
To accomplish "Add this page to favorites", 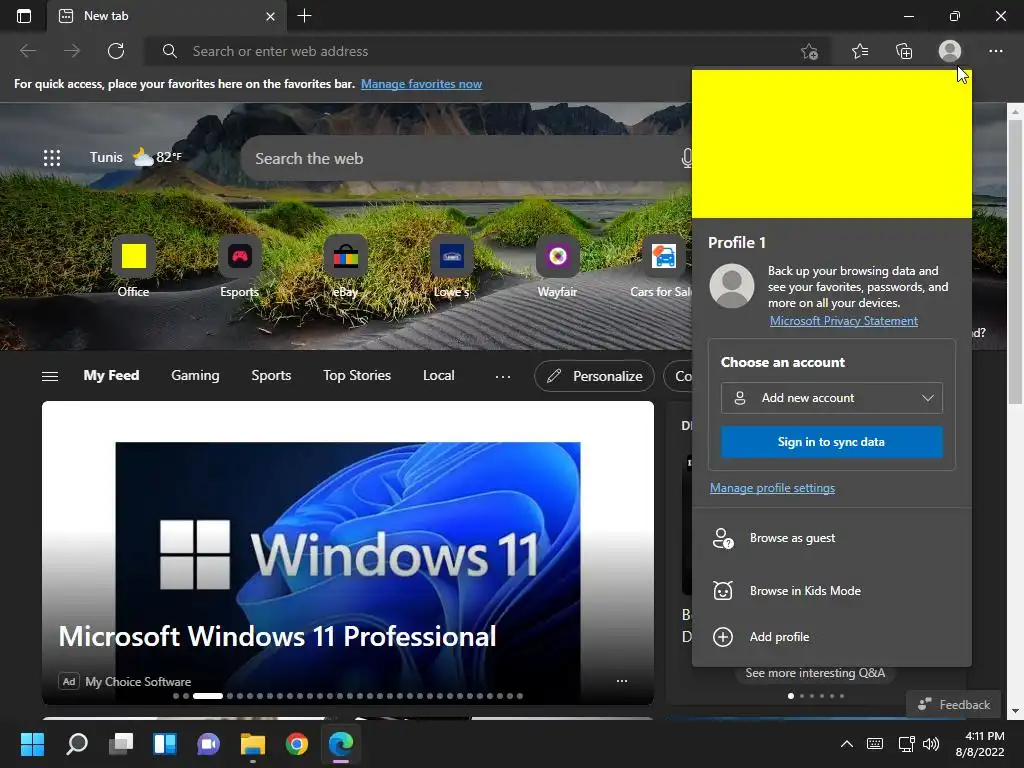I will pos(810,51).
